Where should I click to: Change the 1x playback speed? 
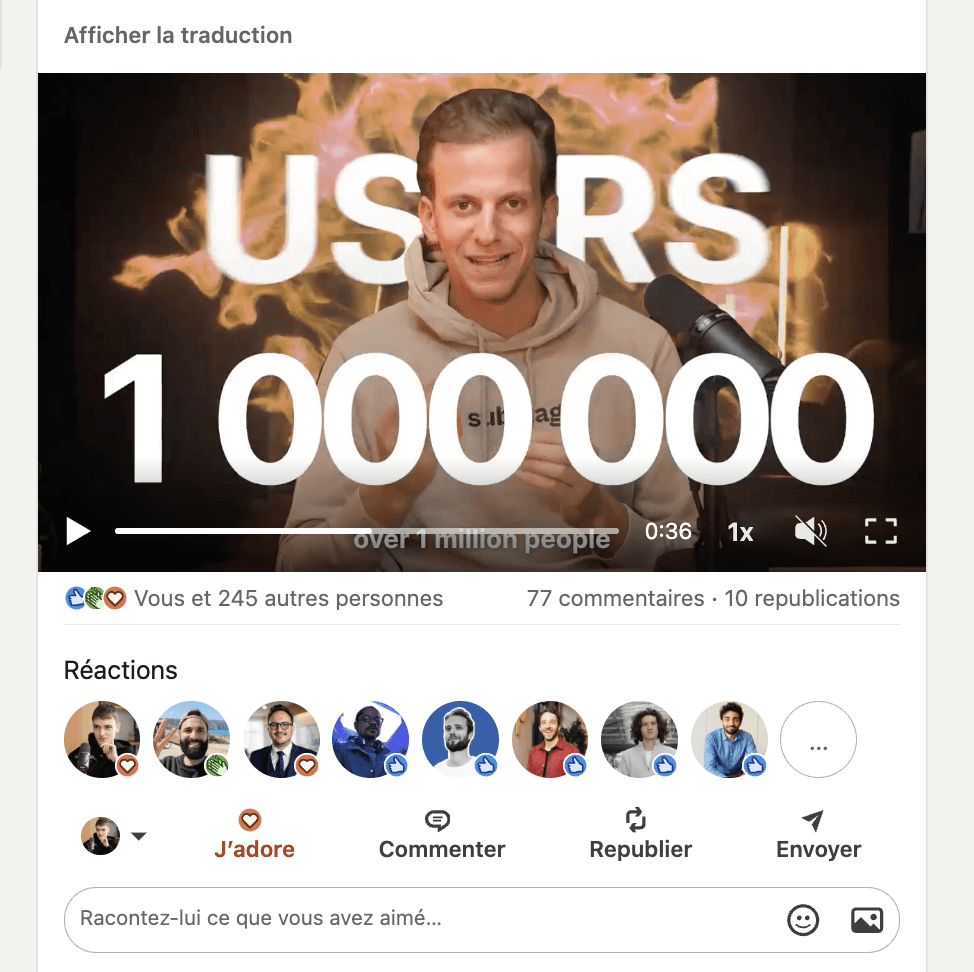click(740, 532)
